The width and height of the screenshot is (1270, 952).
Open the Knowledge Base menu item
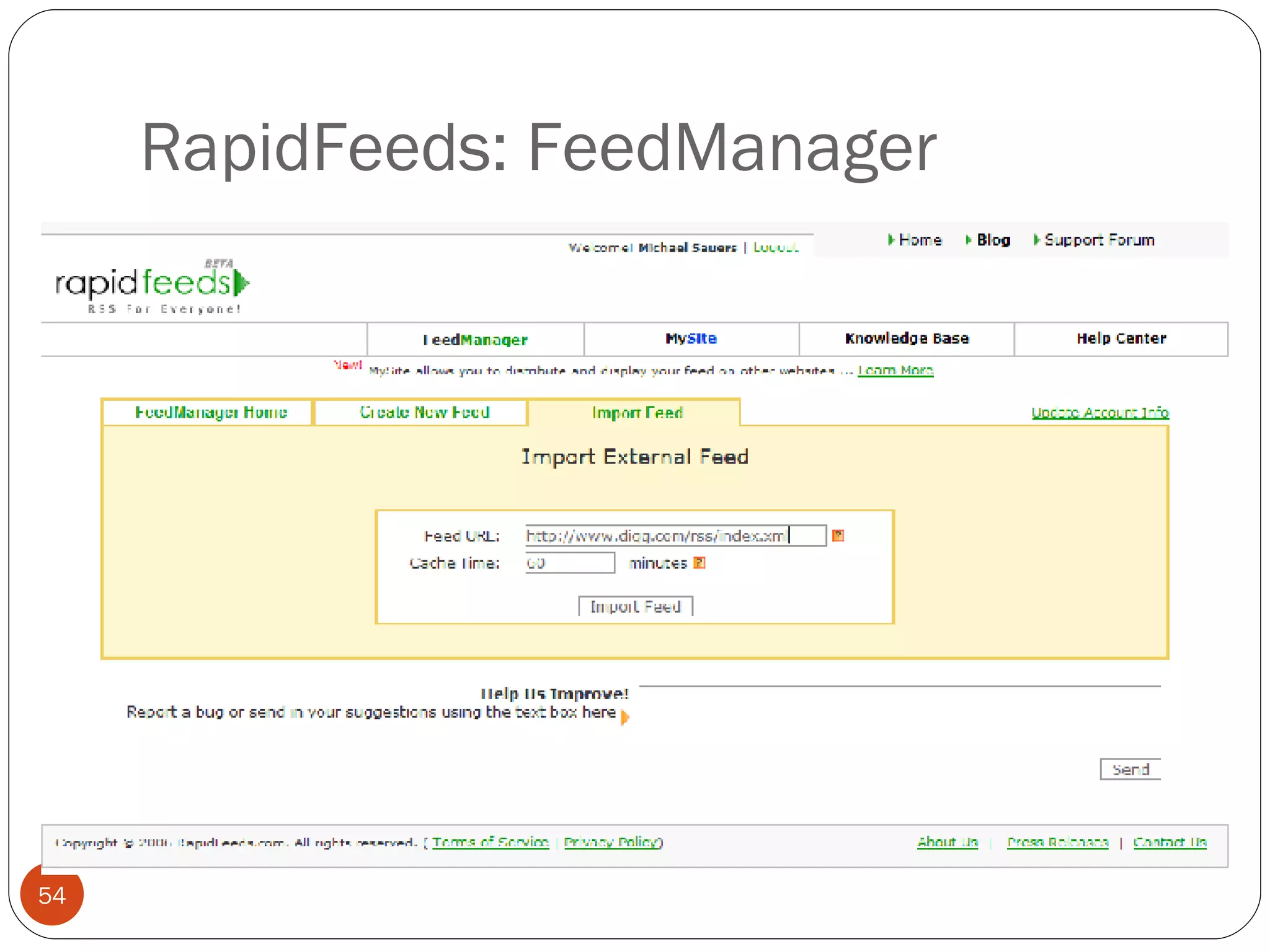click(x=907, y=339)
